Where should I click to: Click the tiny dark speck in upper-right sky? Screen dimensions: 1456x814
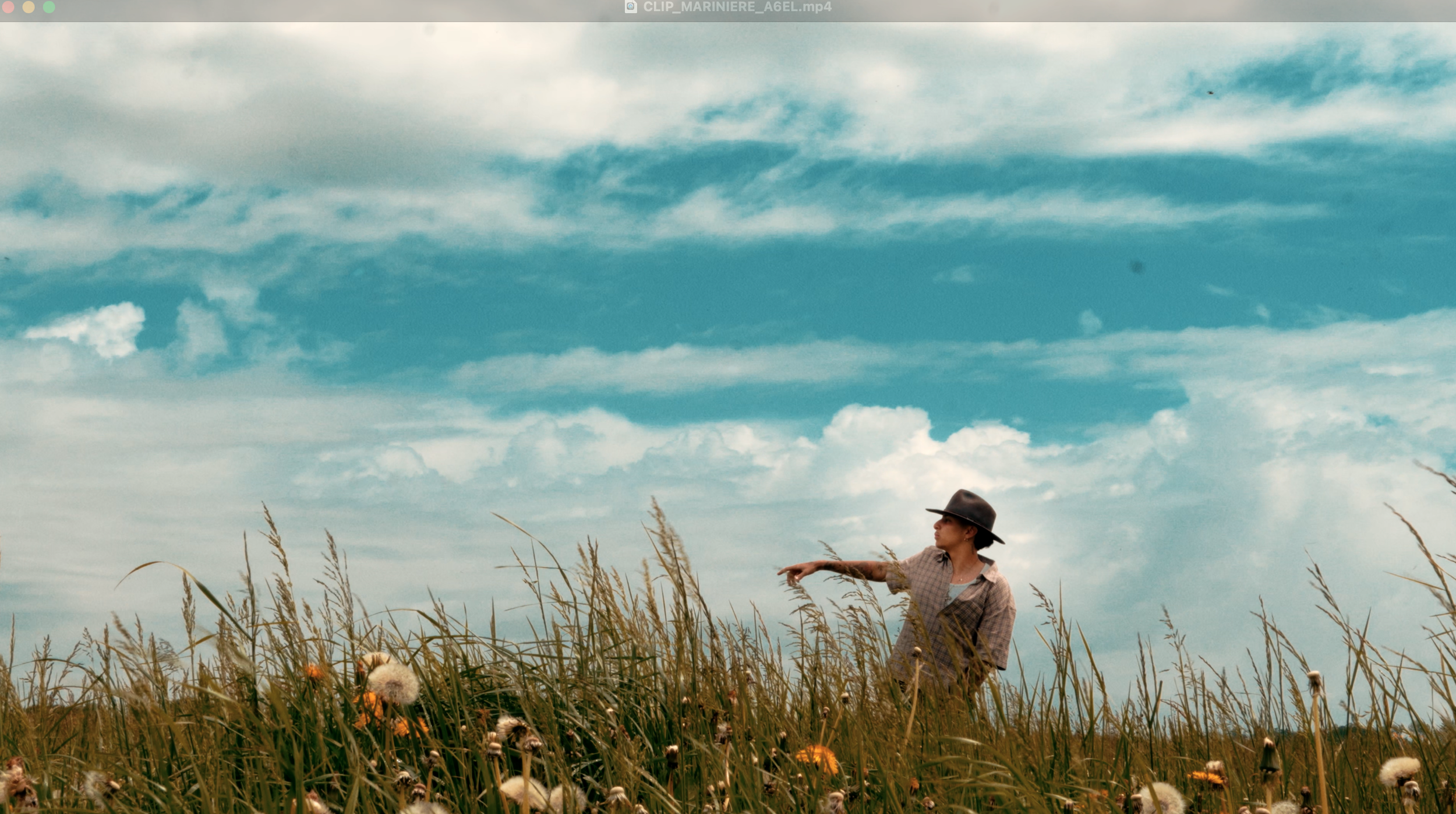click(1210, 92)
